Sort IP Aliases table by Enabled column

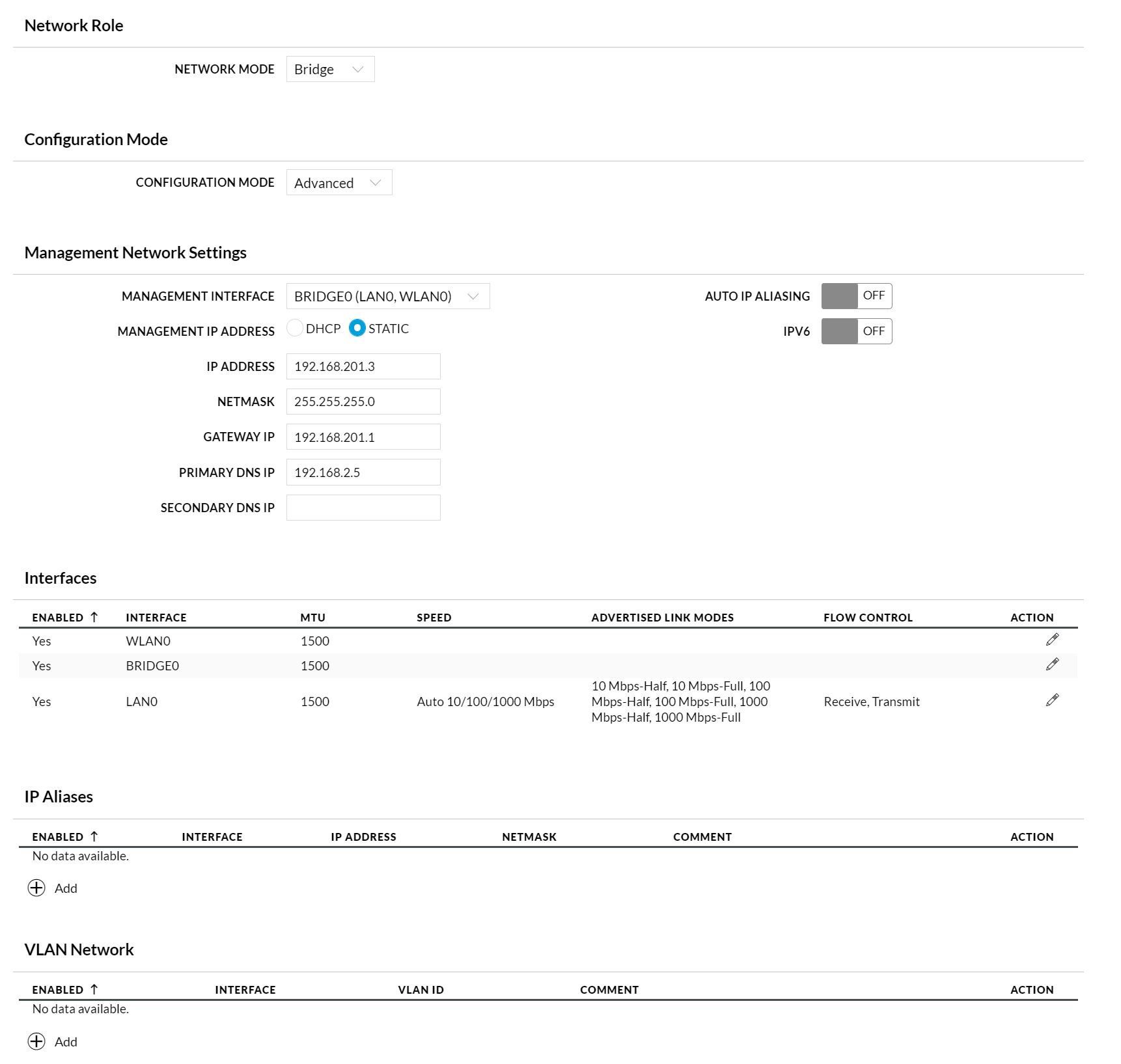point(64,837)
